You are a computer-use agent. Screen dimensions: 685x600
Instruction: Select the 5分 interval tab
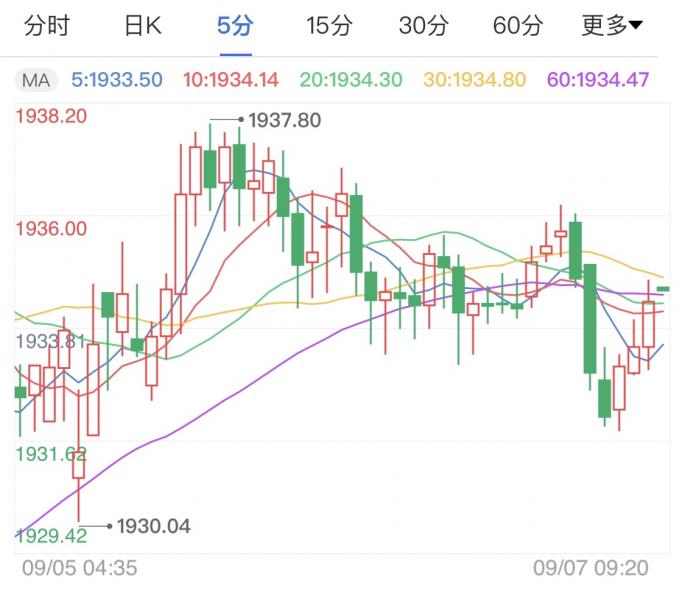236,26
